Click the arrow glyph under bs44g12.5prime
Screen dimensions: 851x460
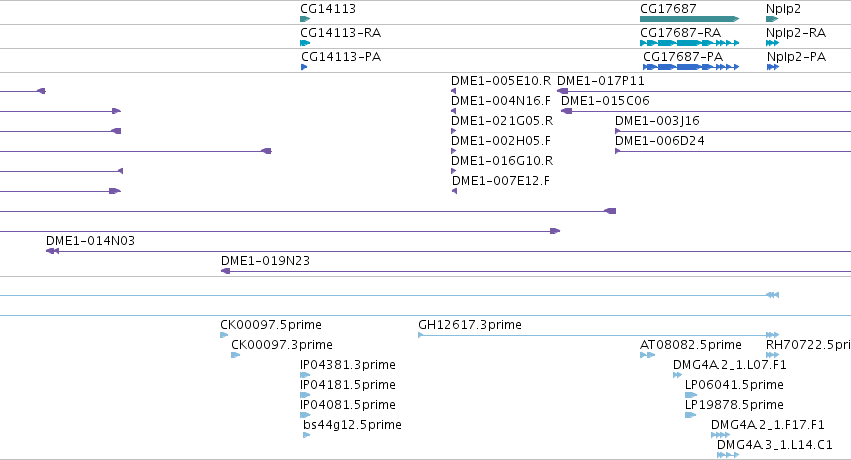(x=307, y=435)
